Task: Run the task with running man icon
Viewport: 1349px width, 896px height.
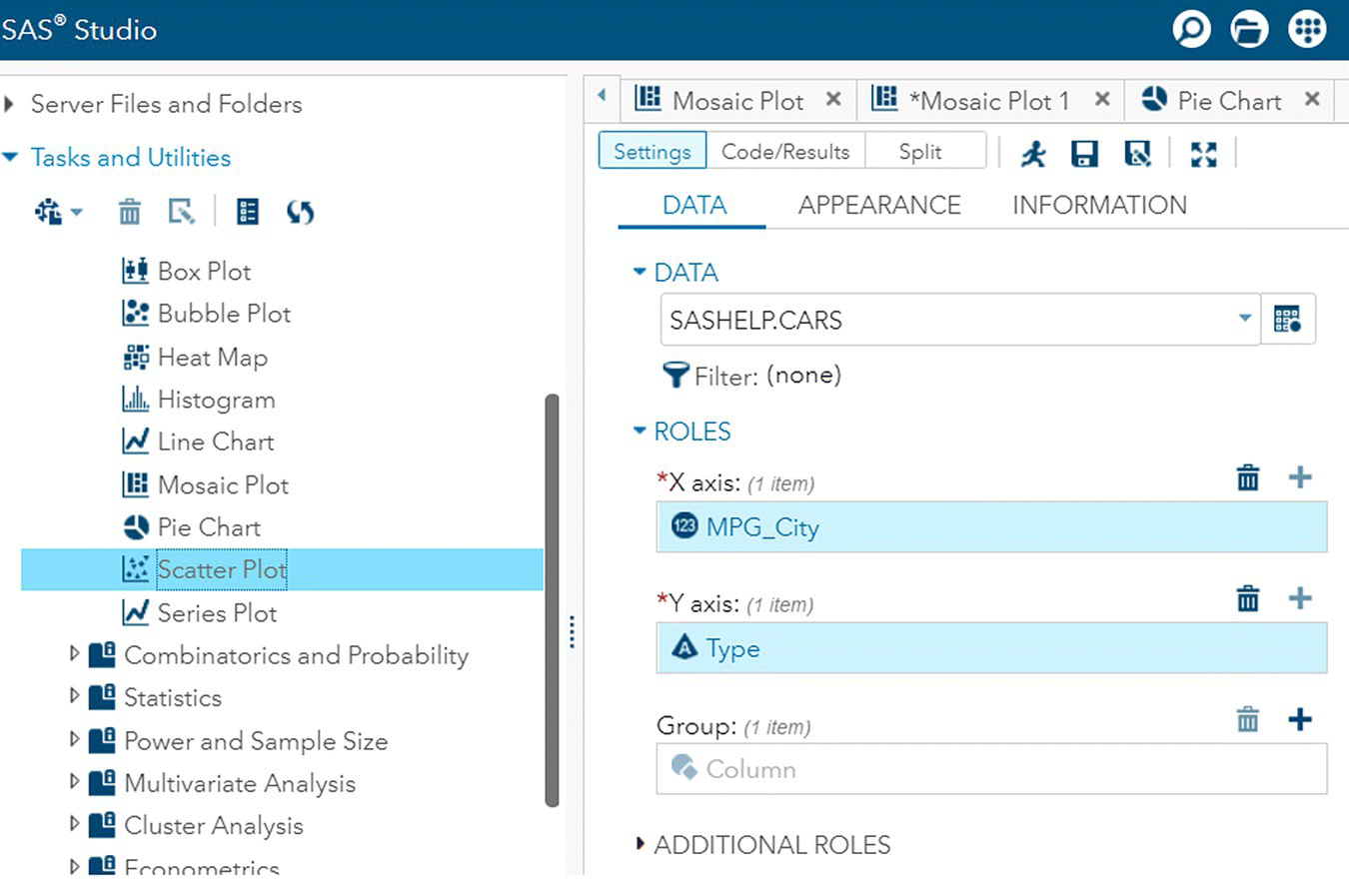Action: pos(1033,153)
